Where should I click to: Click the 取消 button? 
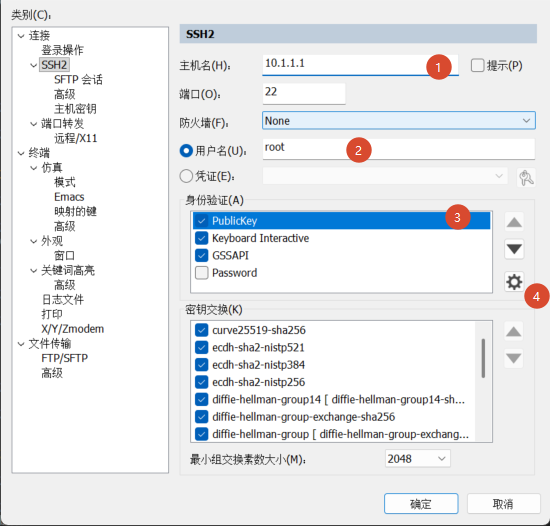[x=503, y=504]
